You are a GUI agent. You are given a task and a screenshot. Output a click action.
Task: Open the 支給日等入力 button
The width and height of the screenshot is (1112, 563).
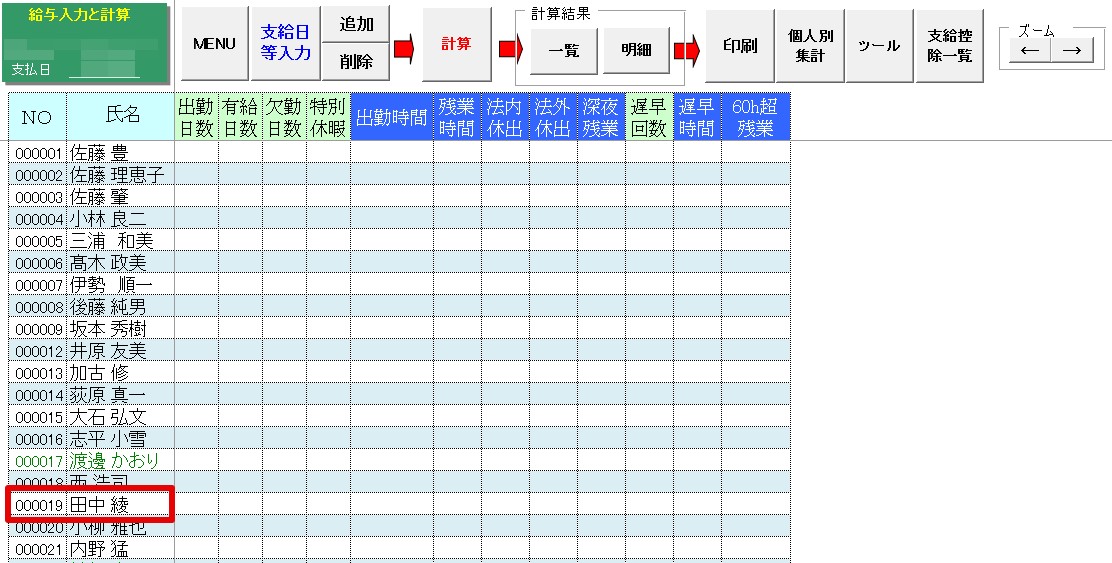(x=286, y=44)
